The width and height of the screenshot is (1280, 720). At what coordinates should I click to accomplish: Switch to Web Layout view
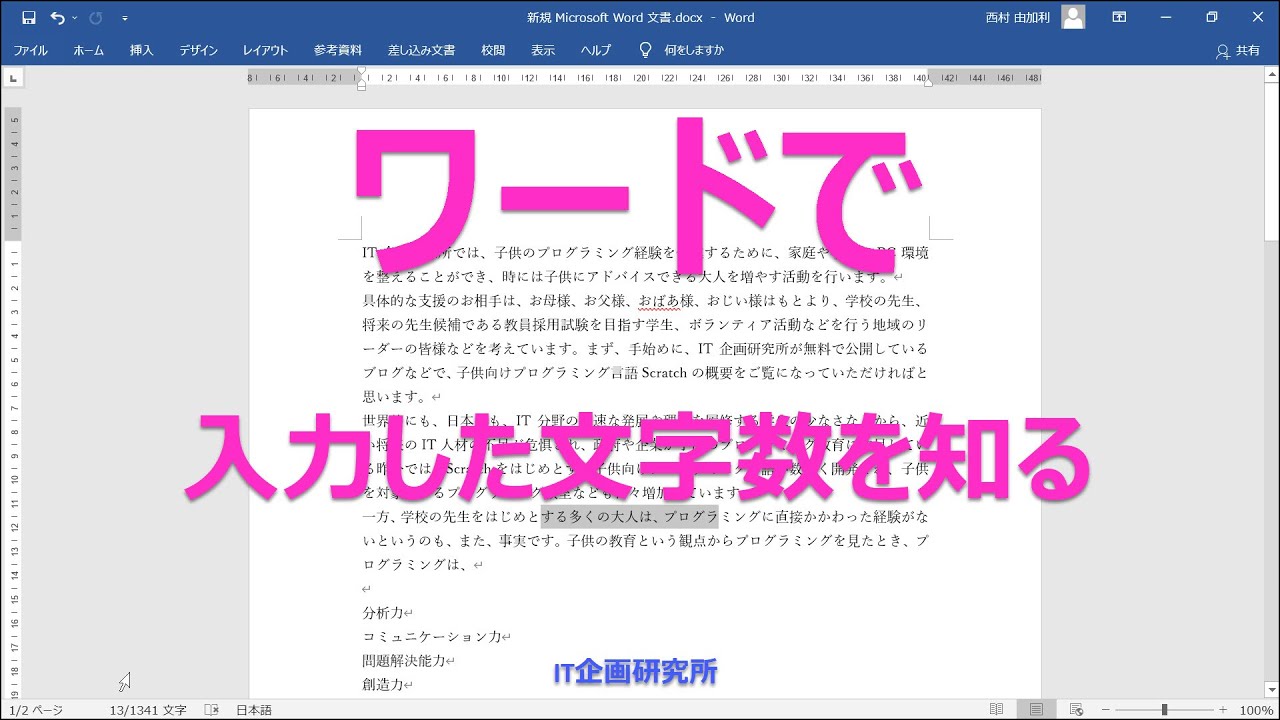point(1076,710)
